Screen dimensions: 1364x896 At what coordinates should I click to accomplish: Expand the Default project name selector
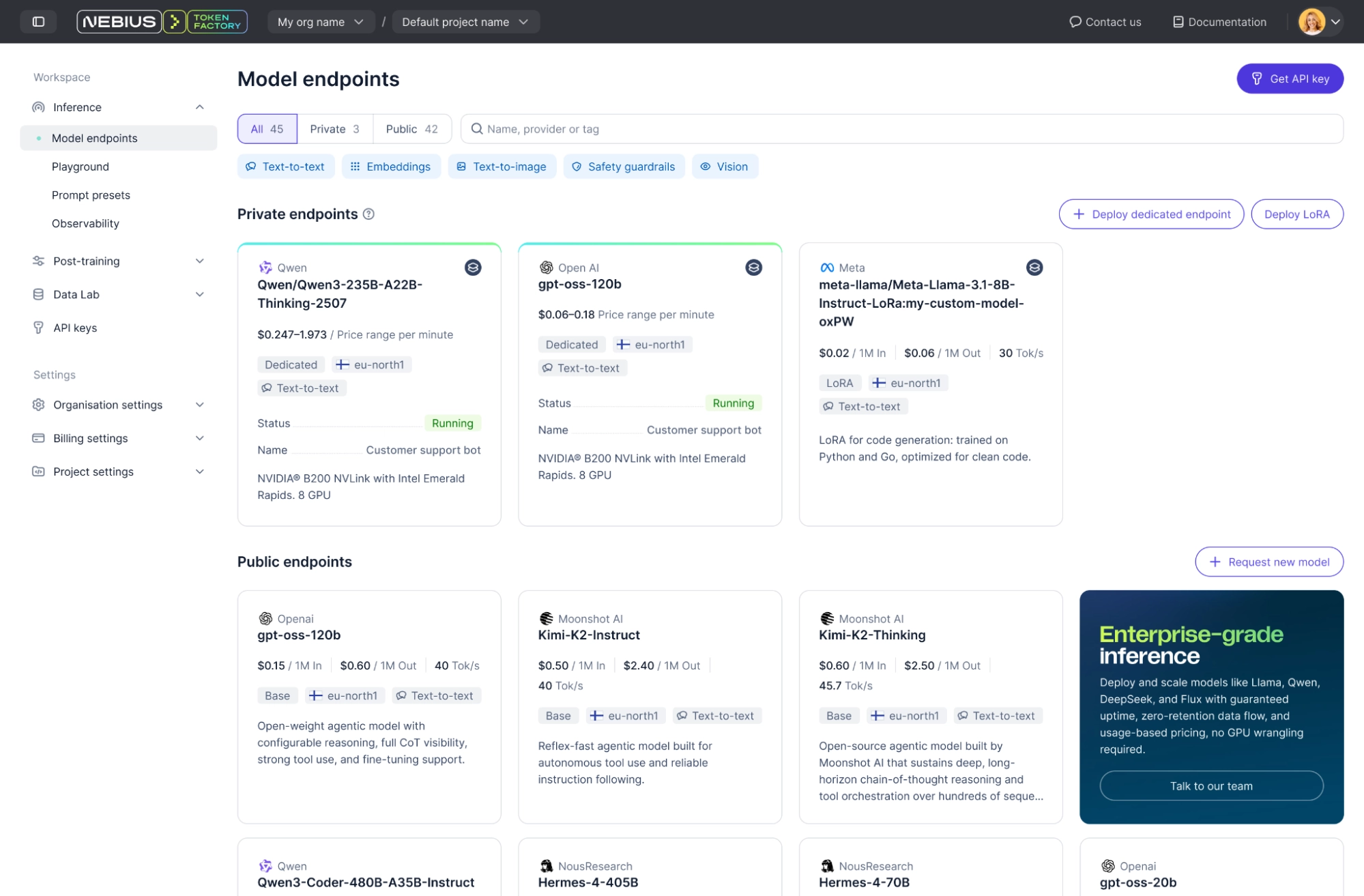pyautogui.click(x=465, y=21)
